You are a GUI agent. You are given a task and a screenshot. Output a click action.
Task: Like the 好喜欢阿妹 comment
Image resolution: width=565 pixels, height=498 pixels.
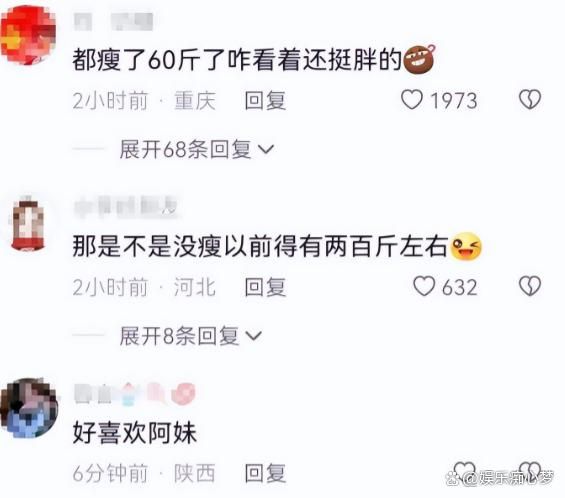pos(464,471)
